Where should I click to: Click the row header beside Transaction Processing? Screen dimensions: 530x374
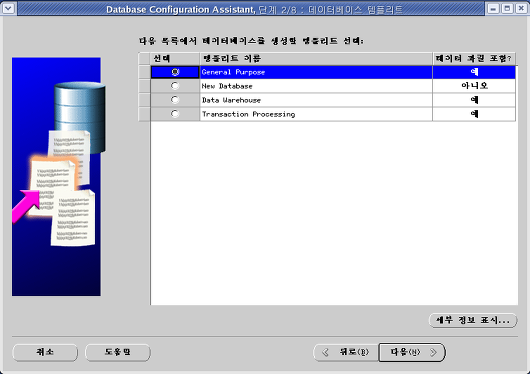point(144,114)
